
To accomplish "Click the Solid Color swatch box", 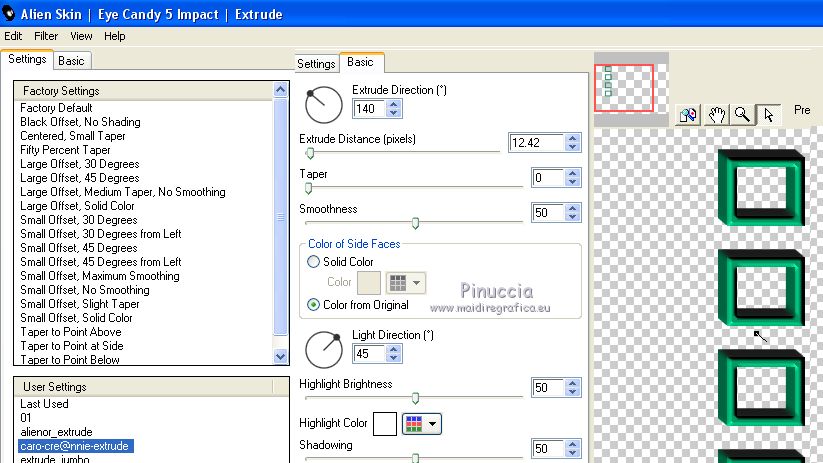I will coord(369,283).
